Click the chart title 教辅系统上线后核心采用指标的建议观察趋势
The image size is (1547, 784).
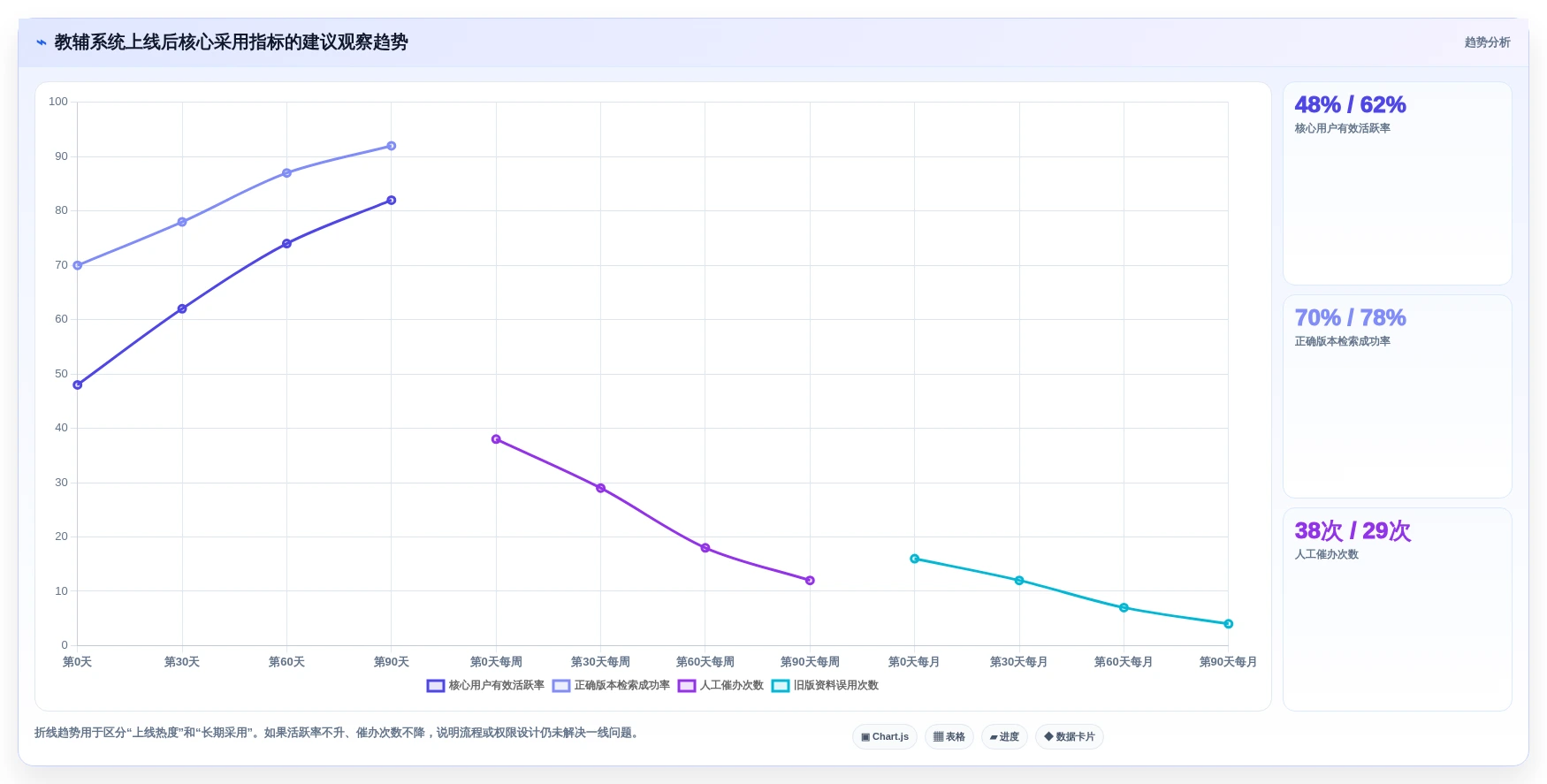[x=231, y=42]
